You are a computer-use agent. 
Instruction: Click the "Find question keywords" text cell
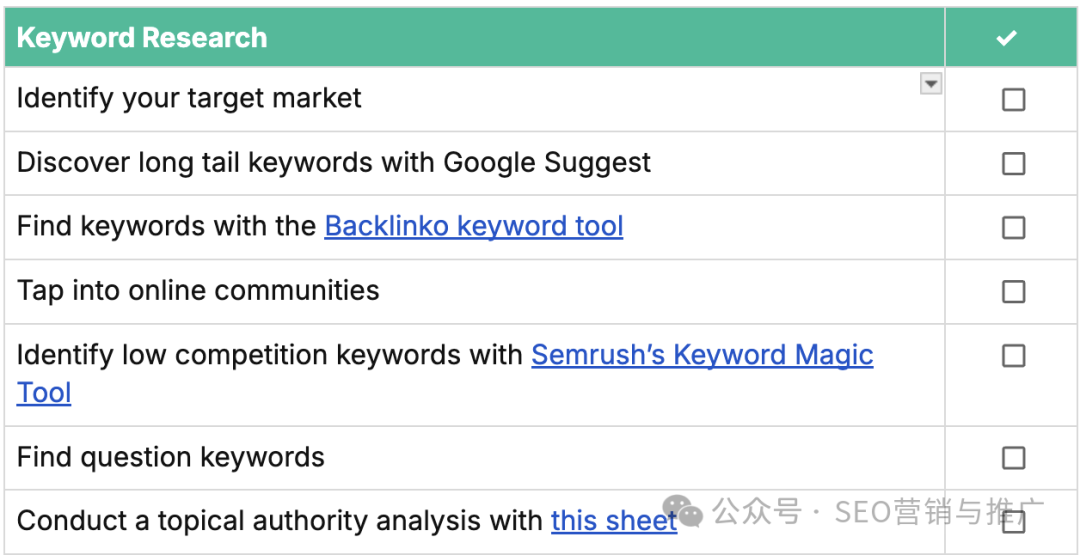[475, 457]
